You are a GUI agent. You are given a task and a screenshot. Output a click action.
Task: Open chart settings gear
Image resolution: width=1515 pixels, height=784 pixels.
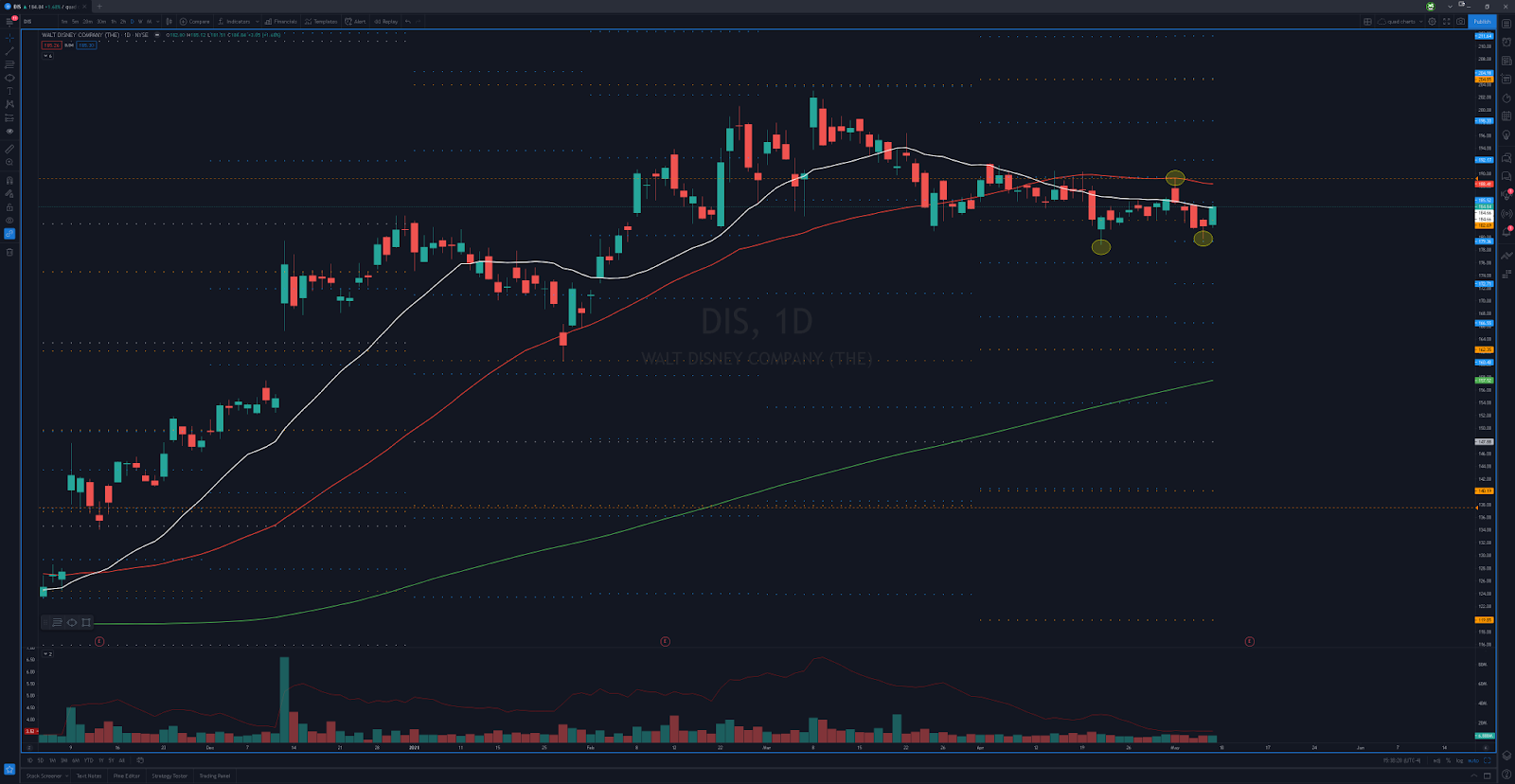[x=1432, y=21]
